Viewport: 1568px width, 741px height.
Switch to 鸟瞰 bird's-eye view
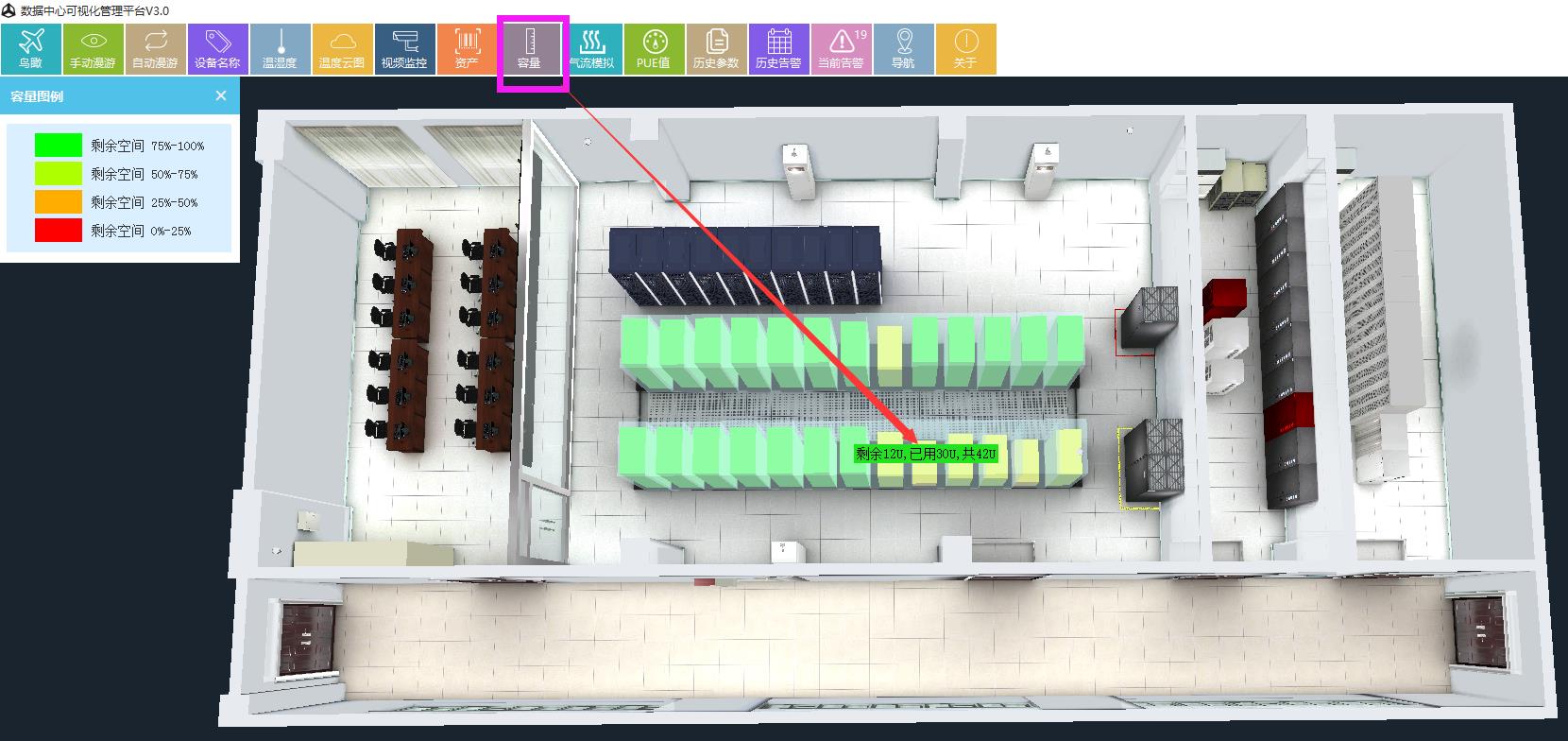(x=31, y=49)
